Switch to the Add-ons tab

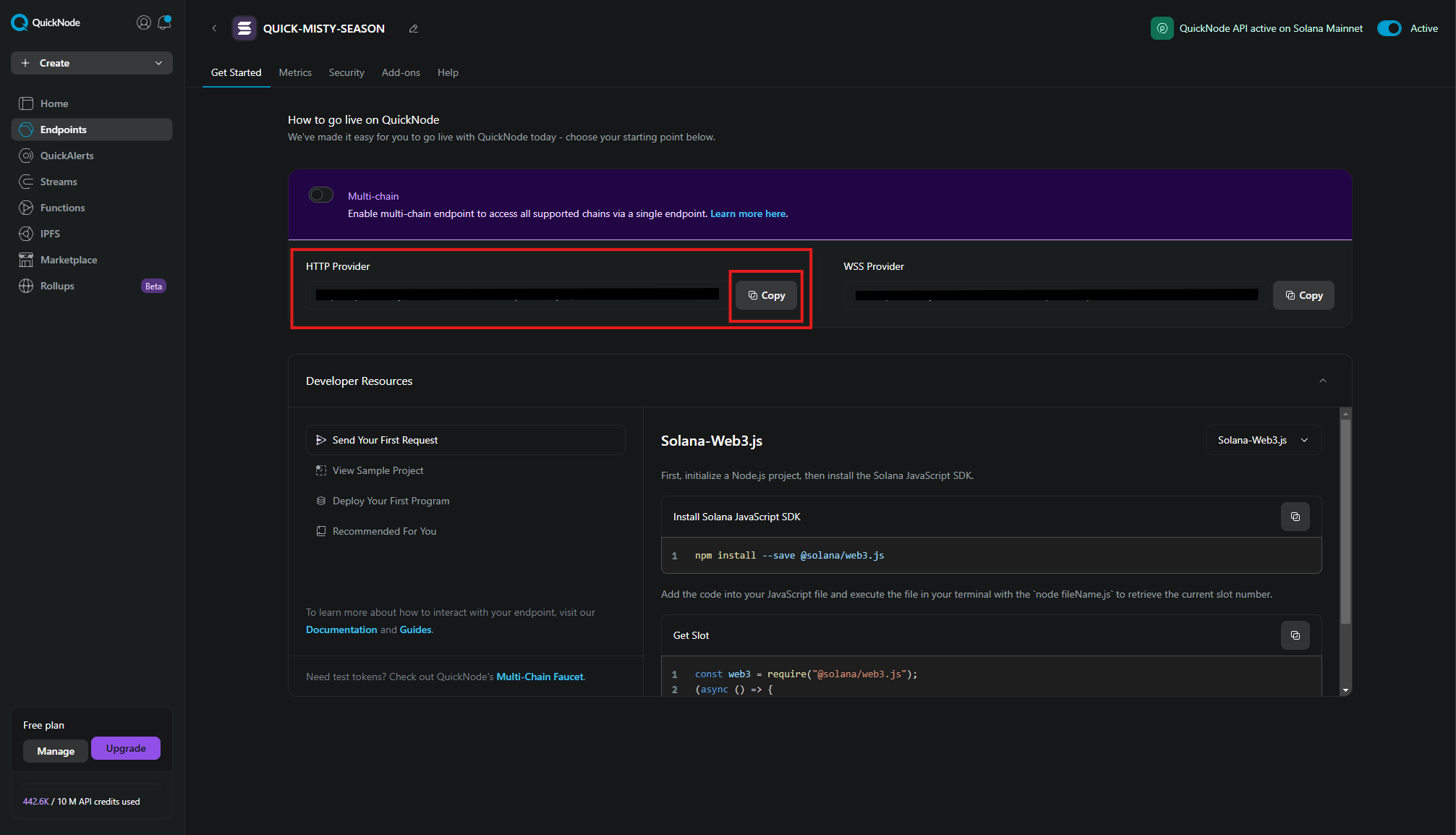pos(401,72)
